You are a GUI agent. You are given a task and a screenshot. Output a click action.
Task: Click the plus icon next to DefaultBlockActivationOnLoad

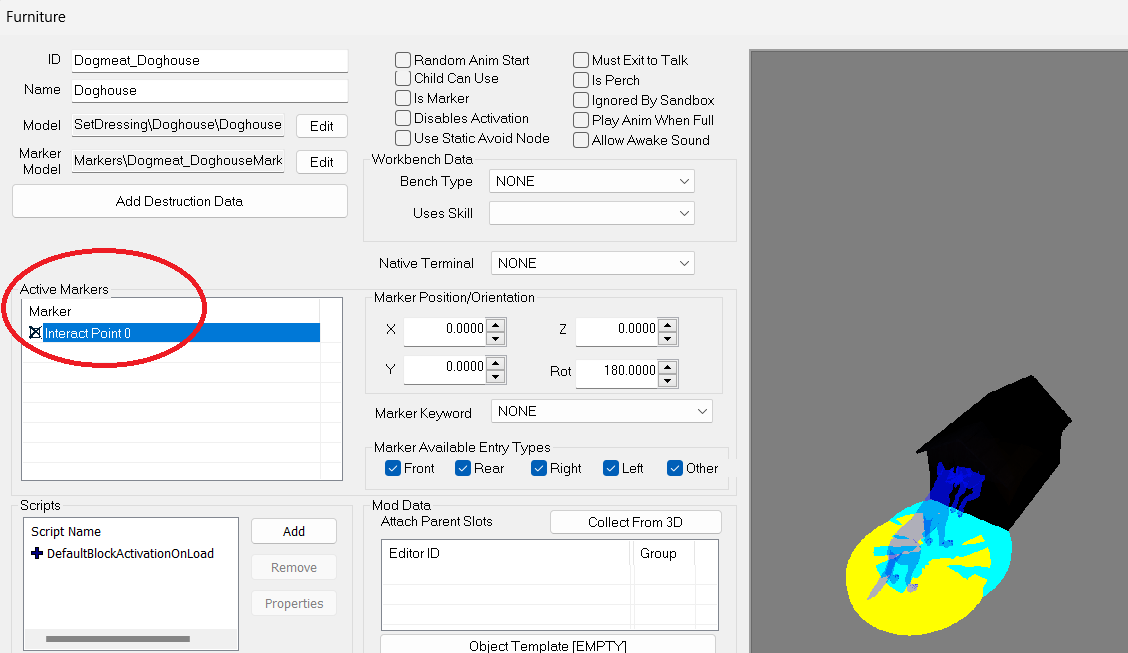coord(37,553)
